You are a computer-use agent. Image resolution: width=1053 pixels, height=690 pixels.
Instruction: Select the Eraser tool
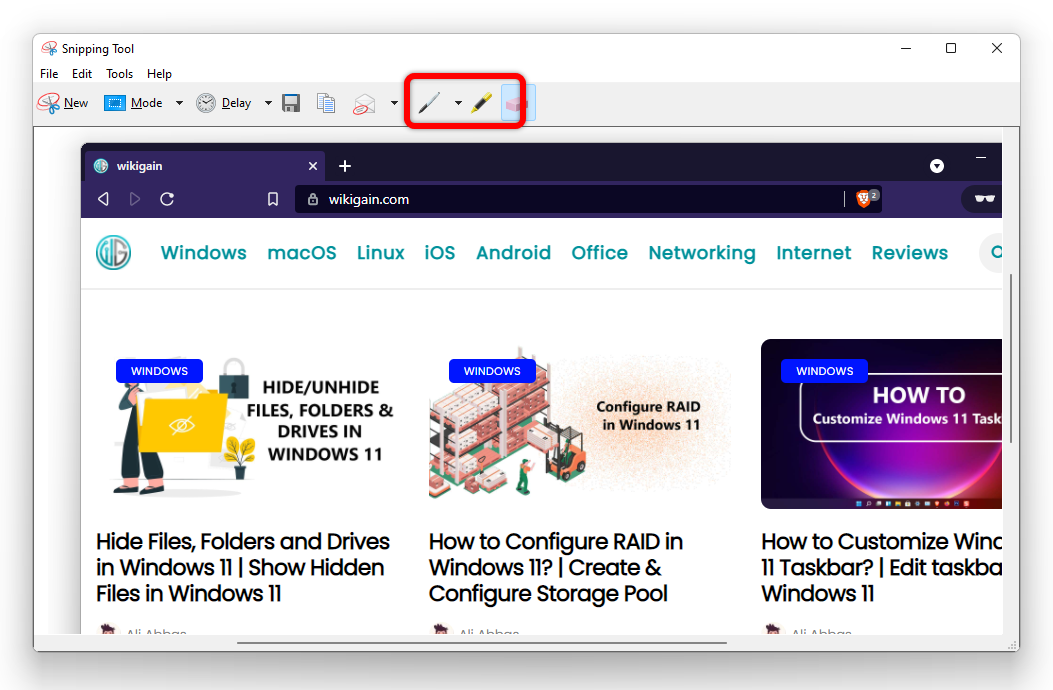pos(518,103)
